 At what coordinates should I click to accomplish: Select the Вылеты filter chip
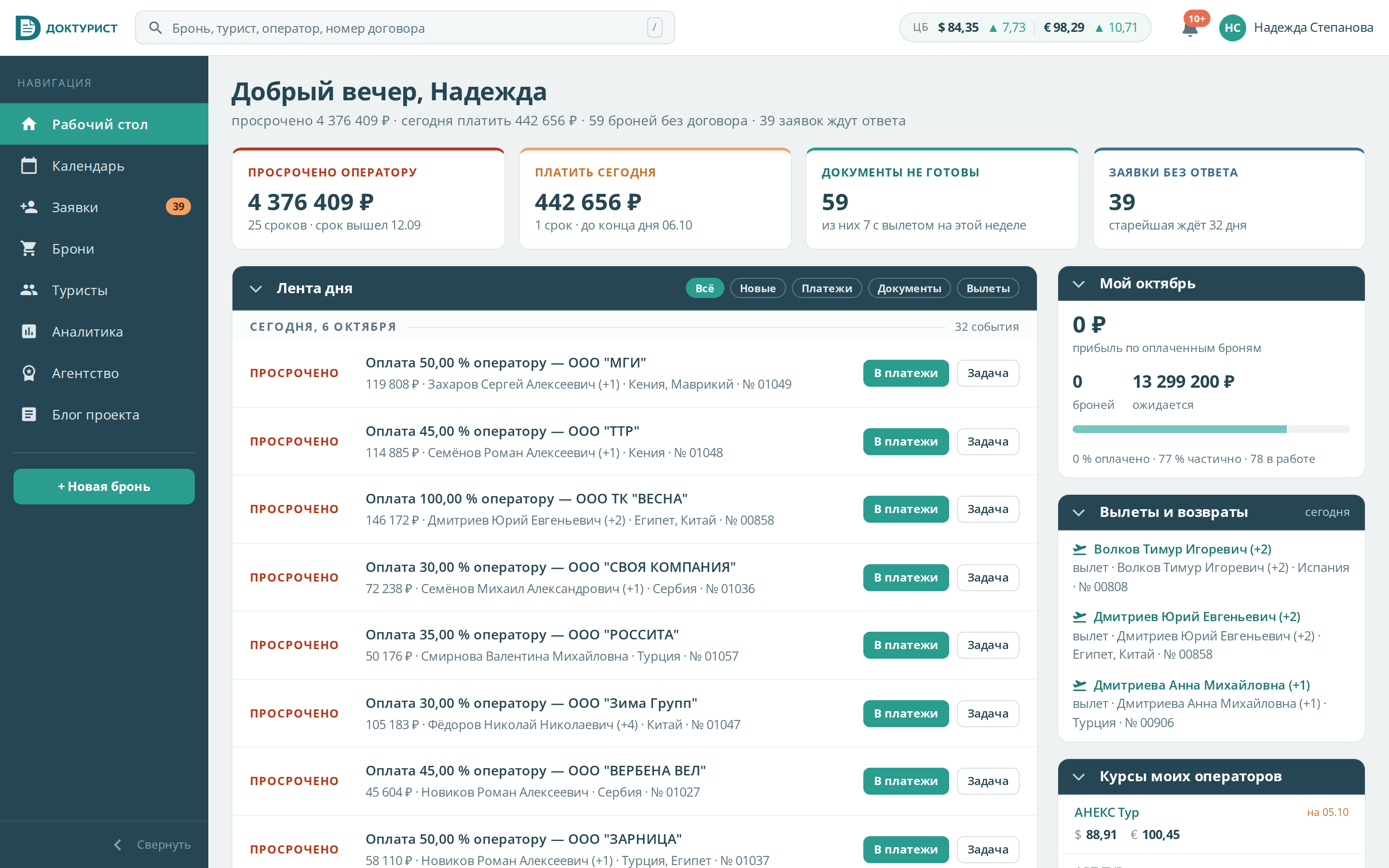[x=988, y=288]
